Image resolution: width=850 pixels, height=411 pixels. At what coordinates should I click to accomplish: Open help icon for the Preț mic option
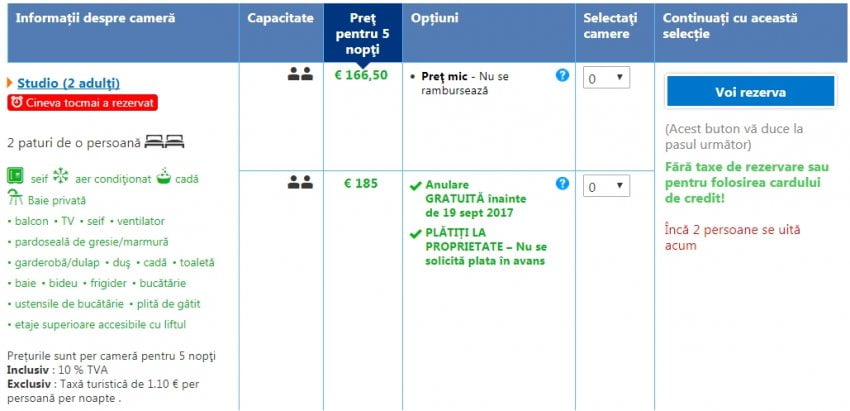(562, 75)
